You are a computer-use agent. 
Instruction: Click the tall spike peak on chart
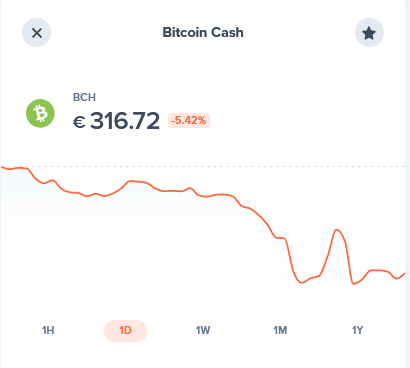click(x=337, y=230)
